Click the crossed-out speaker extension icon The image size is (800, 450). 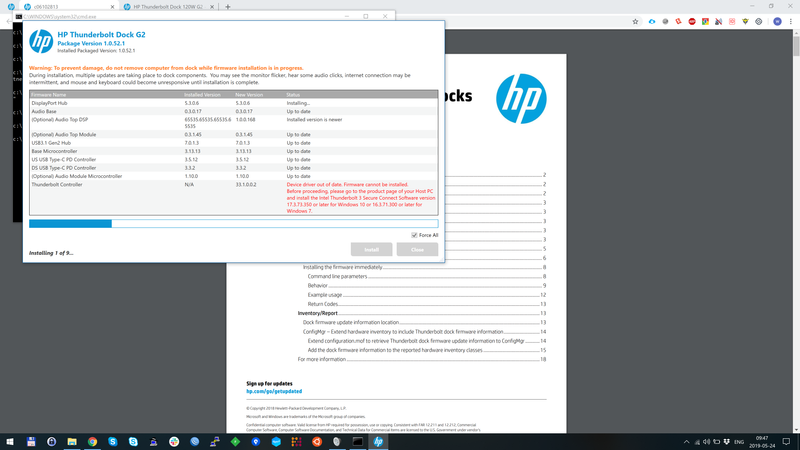[x=718, y=21]
